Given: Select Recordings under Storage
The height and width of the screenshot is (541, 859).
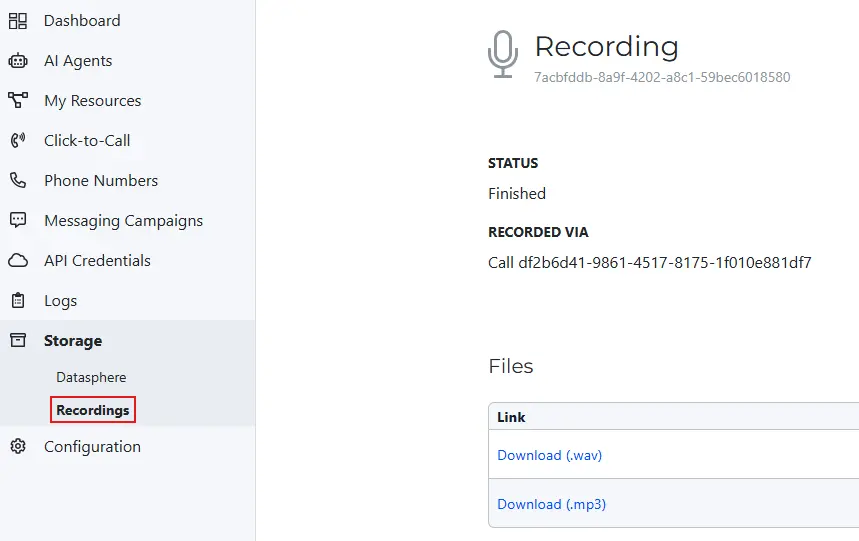Looking at the screenshot, I should pyautogui.click(x=93, y=410).
